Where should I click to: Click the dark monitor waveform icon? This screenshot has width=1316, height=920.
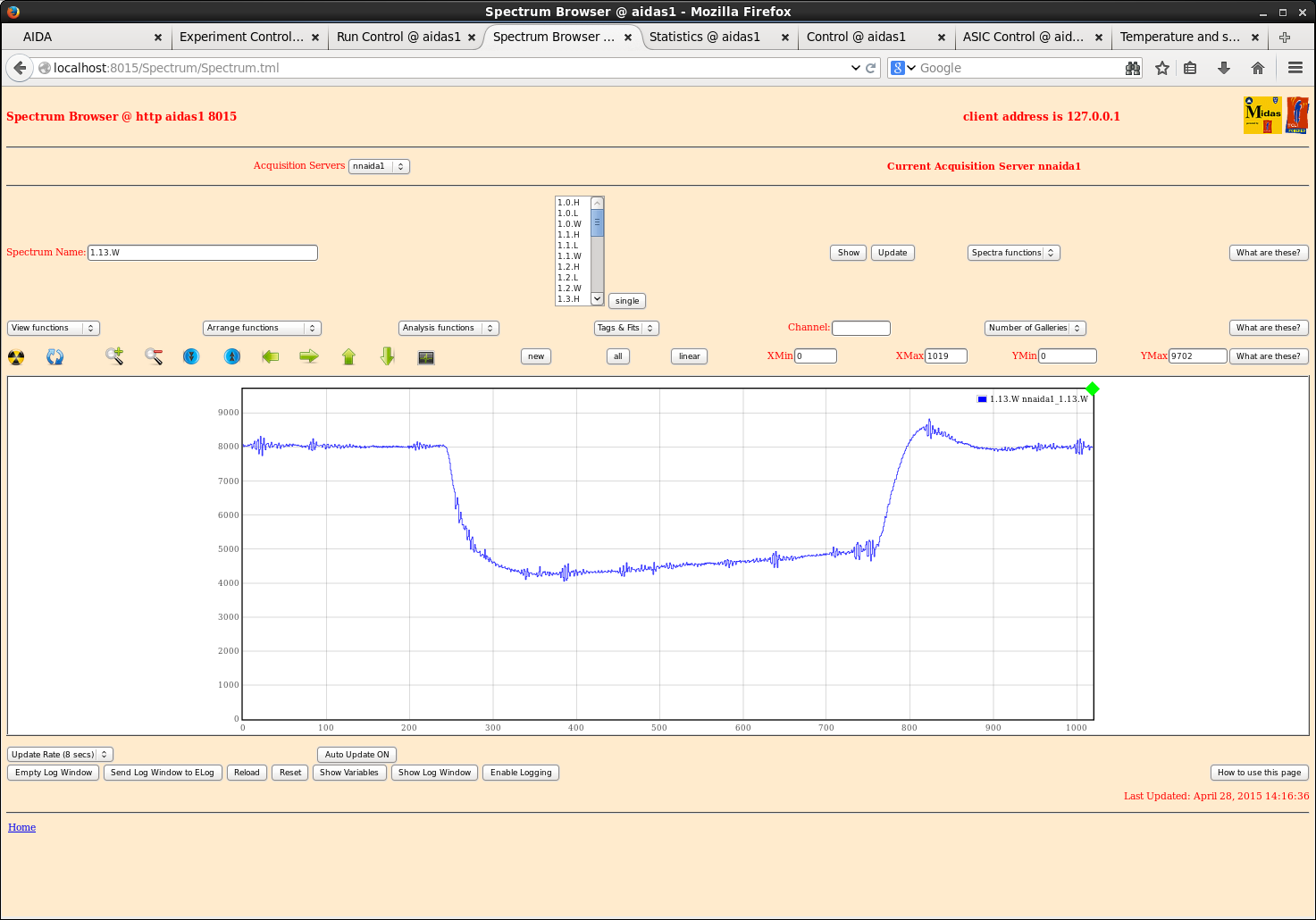pyautogui.click(x=426, y=357)
